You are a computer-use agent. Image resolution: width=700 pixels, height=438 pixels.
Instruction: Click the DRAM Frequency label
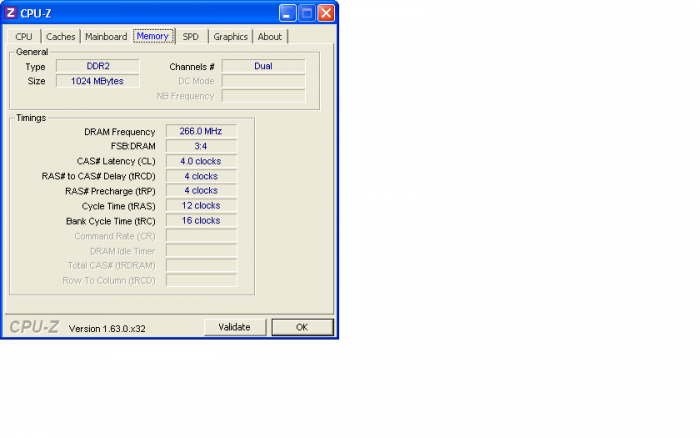tap(120, 132)
